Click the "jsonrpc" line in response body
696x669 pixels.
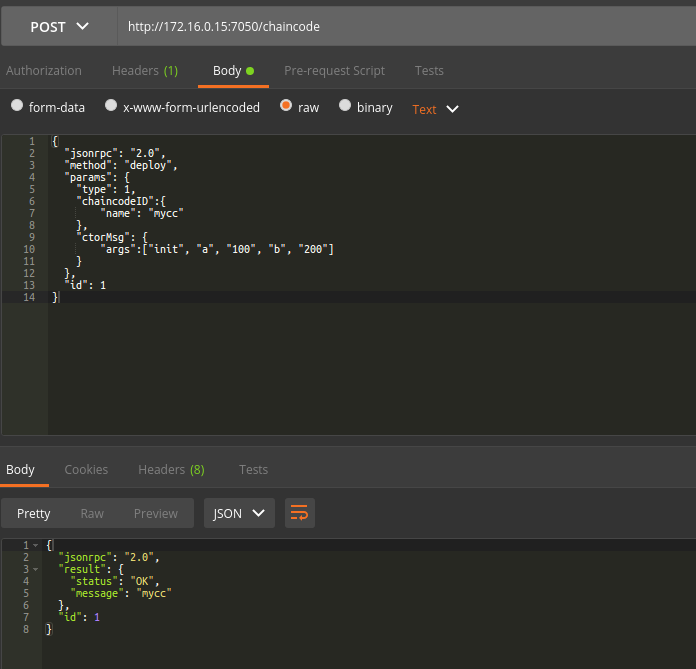tap(109, 557)
